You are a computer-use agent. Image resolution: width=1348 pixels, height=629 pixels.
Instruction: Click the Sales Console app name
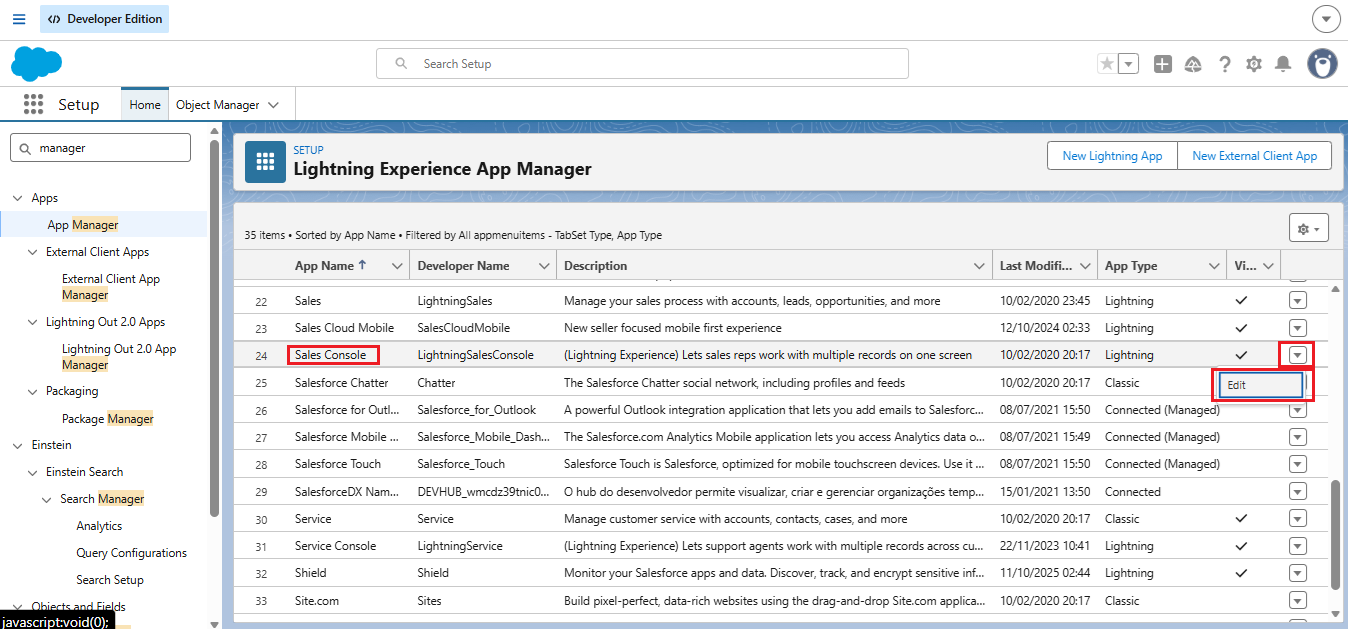click(331, 355)
